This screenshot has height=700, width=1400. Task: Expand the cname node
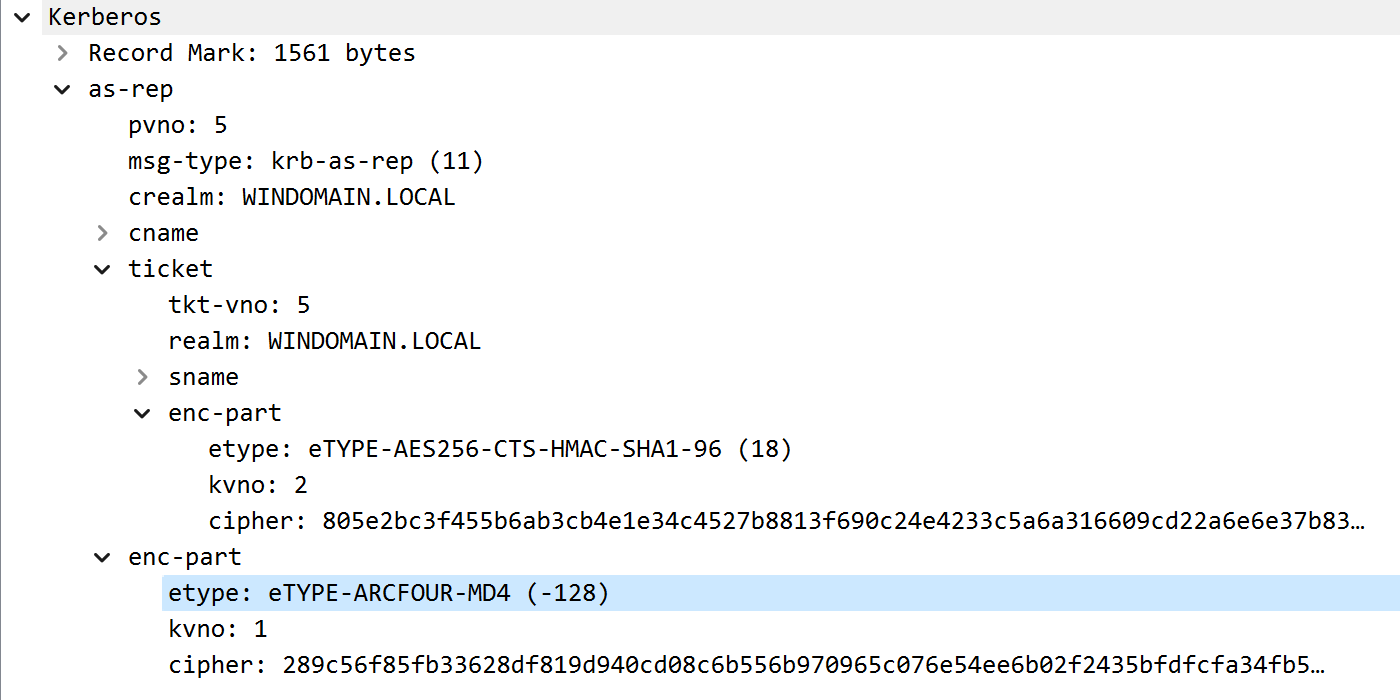pyautogui.click(x=102, y=233)
